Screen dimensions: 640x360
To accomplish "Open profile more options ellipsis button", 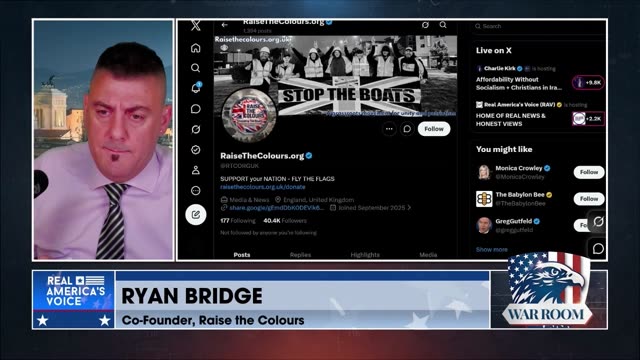I will [x=389, y=129].
